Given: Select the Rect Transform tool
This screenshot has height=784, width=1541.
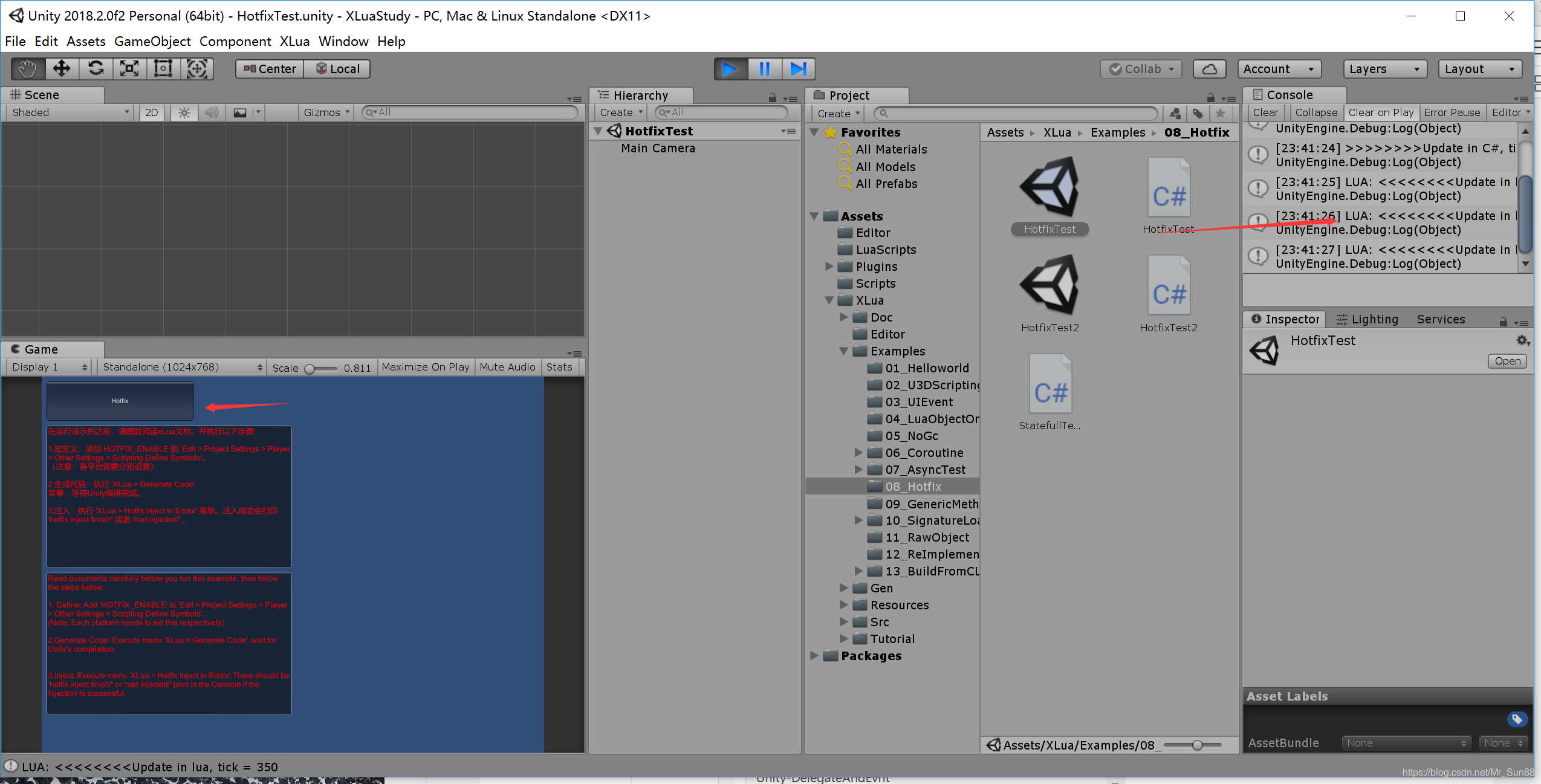Looking at the screenshot, I should [163, 69].
